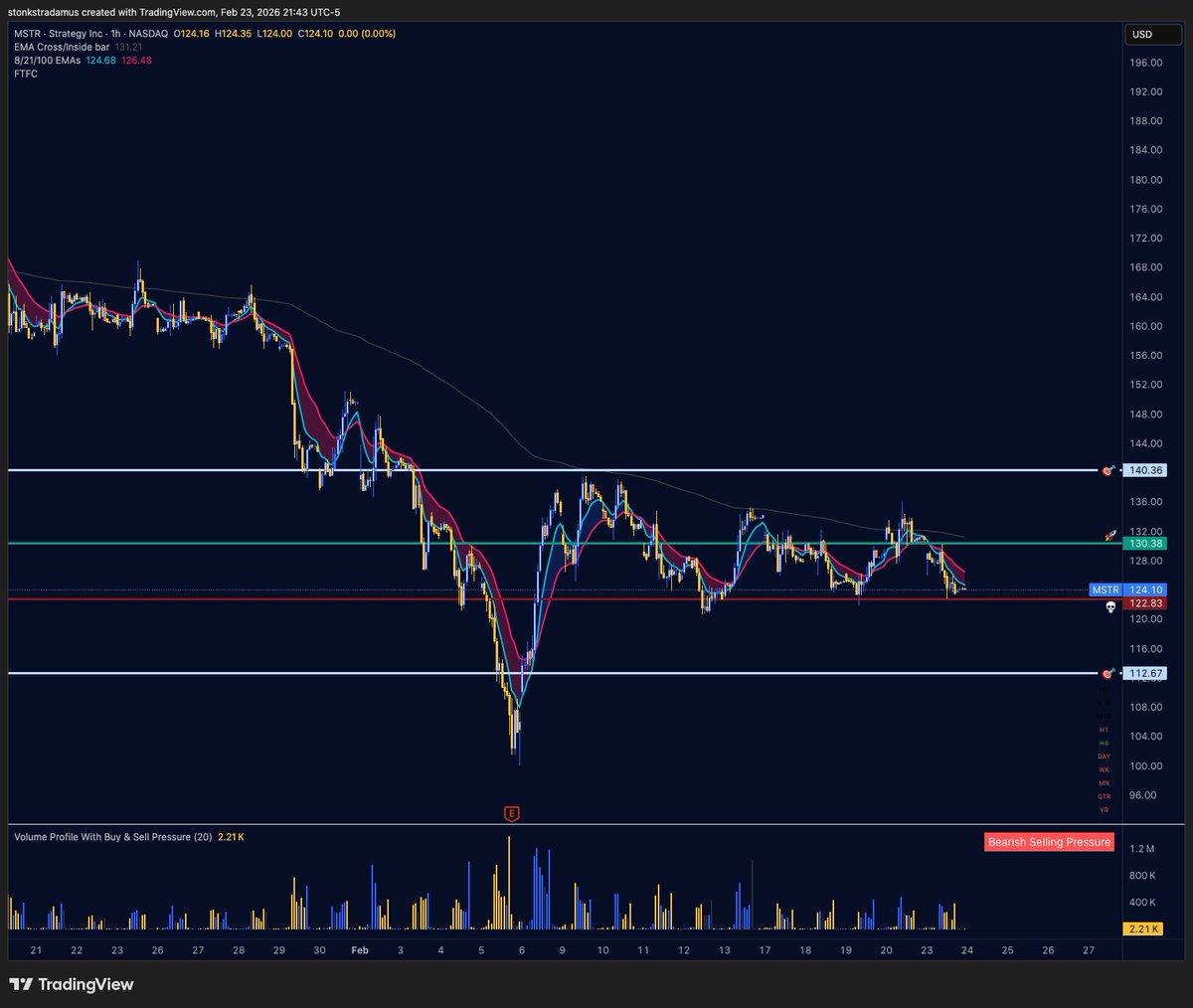Screen dimensions: 1193x1008
Task: Click the 196.00 price scale label
Action: click(x=1146, y=63)
